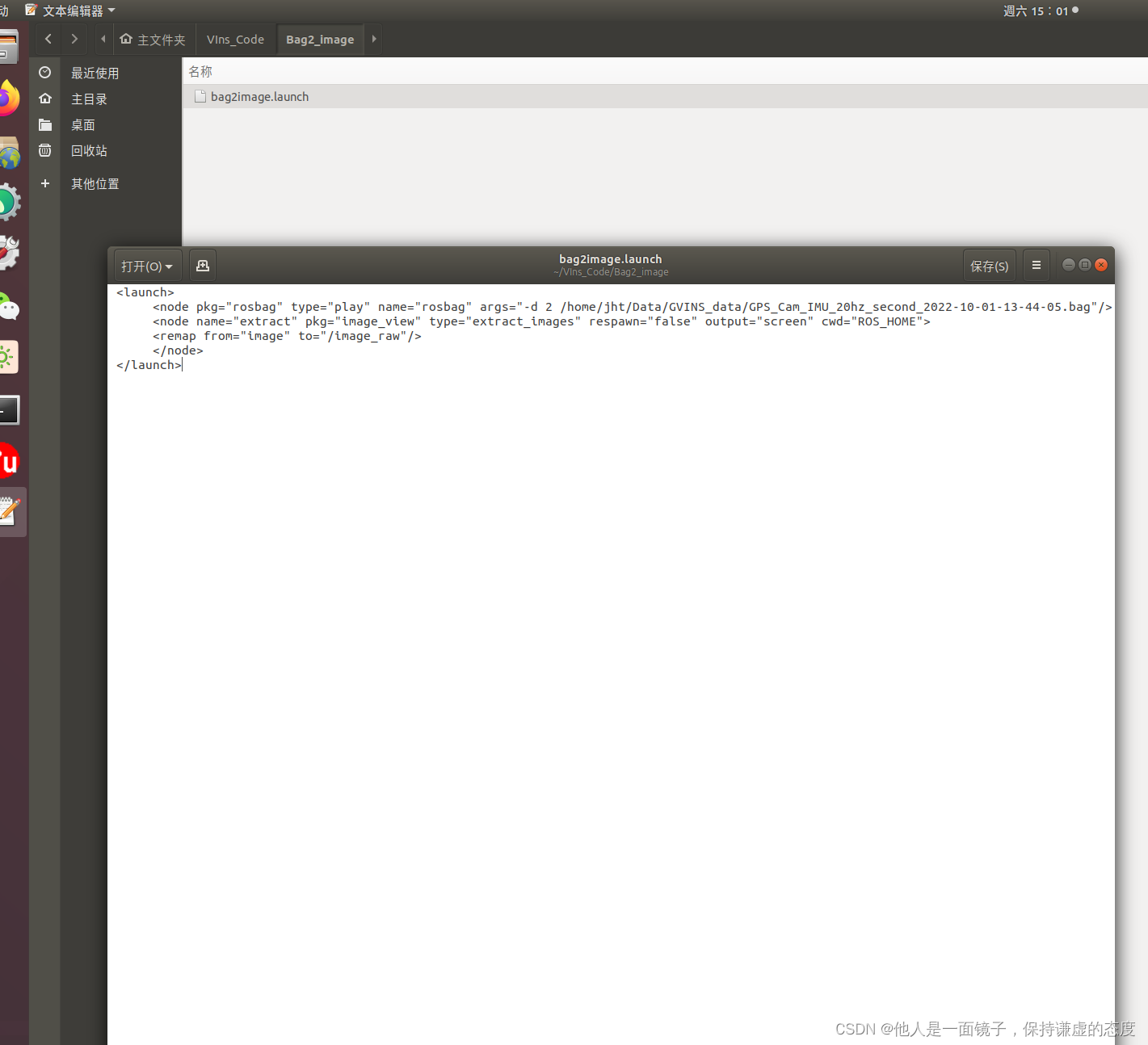Viewport: 1148px width, 1045px height.
Task: Expand the forward navigation arrow dropdown in file manager
Action: [373, 38]
